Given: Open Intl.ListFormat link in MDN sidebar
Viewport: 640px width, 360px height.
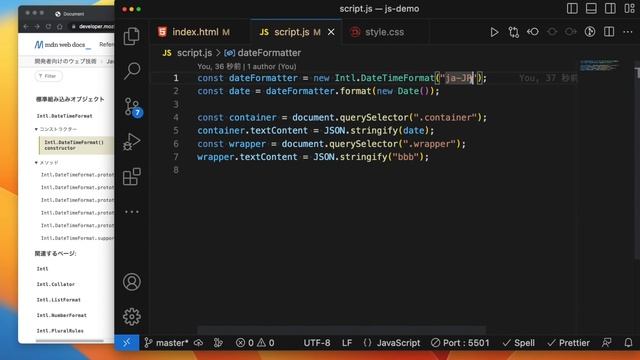Looking at the screenshot, I should [59, 300].
